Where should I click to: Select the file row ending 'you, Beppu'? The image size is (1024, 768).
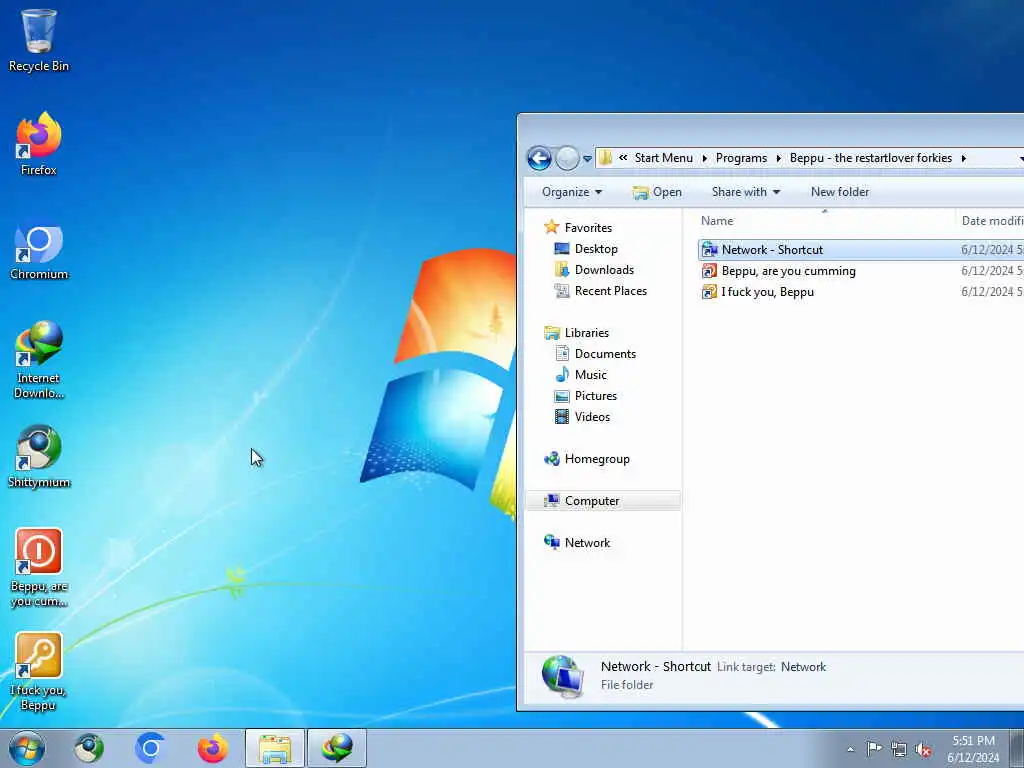click(861, 291)
